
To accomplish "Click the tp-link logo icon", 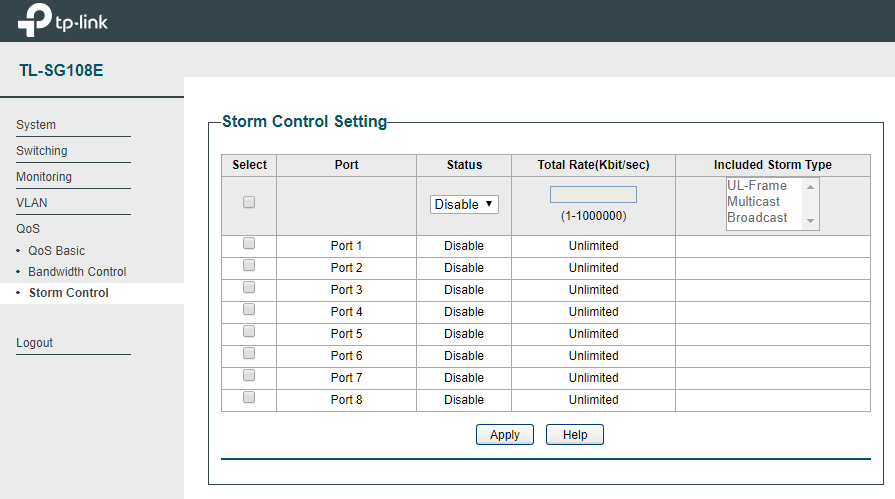I will pos(35,20).
